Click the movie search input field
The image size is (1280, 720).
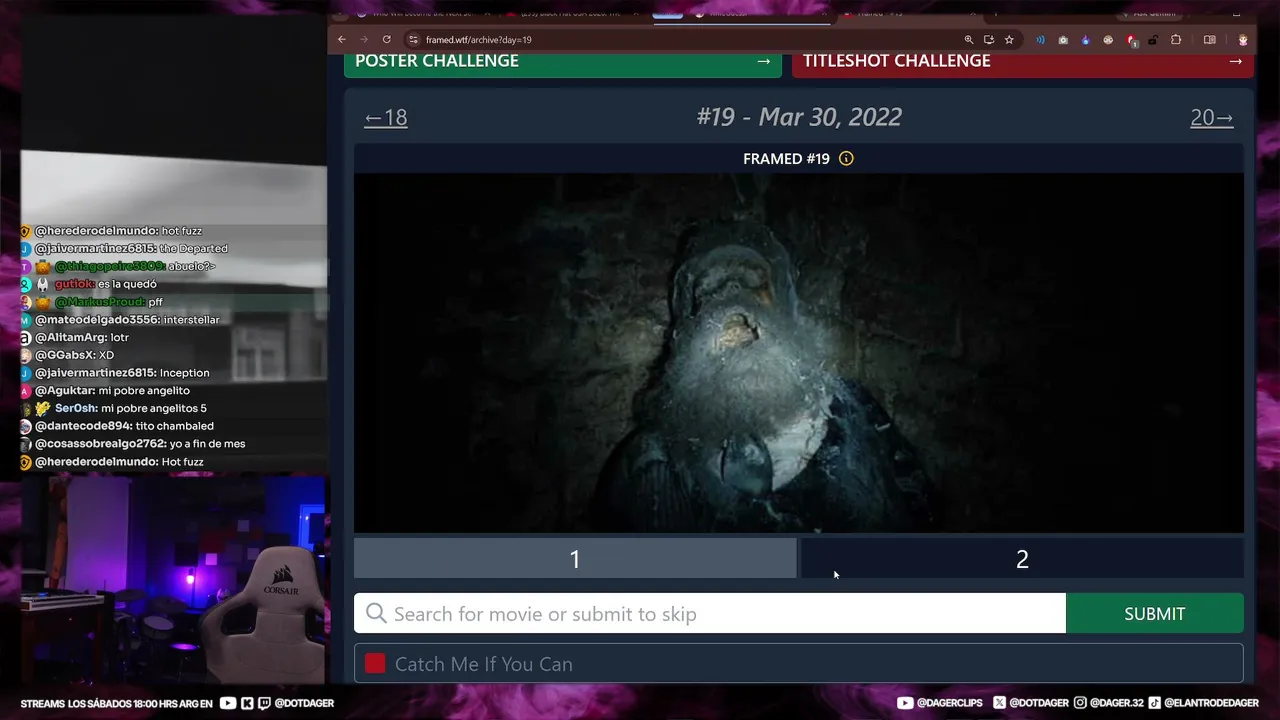pos(710,614)
